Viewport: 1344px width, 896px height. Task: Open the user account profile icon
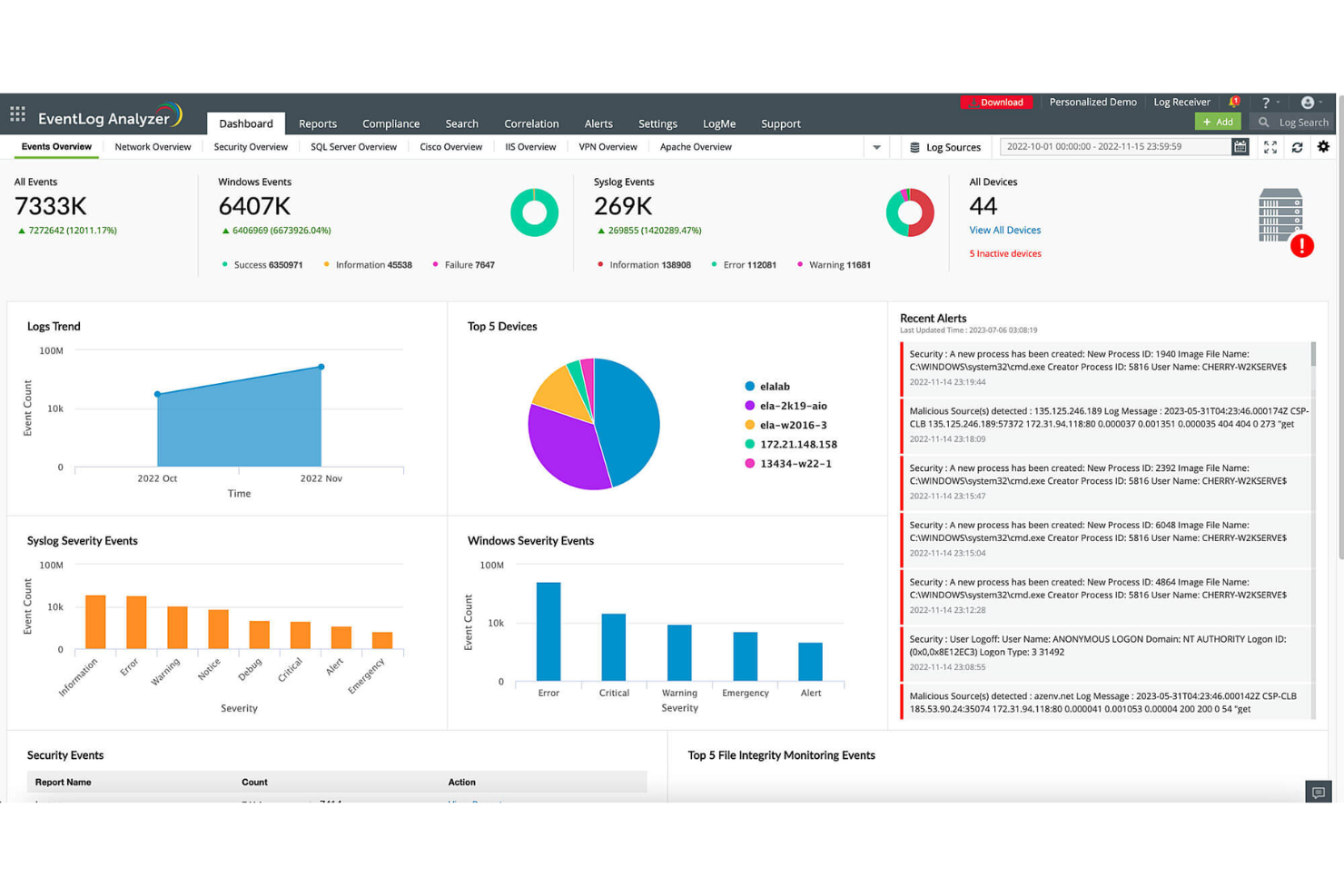[x=1309, y=102]
